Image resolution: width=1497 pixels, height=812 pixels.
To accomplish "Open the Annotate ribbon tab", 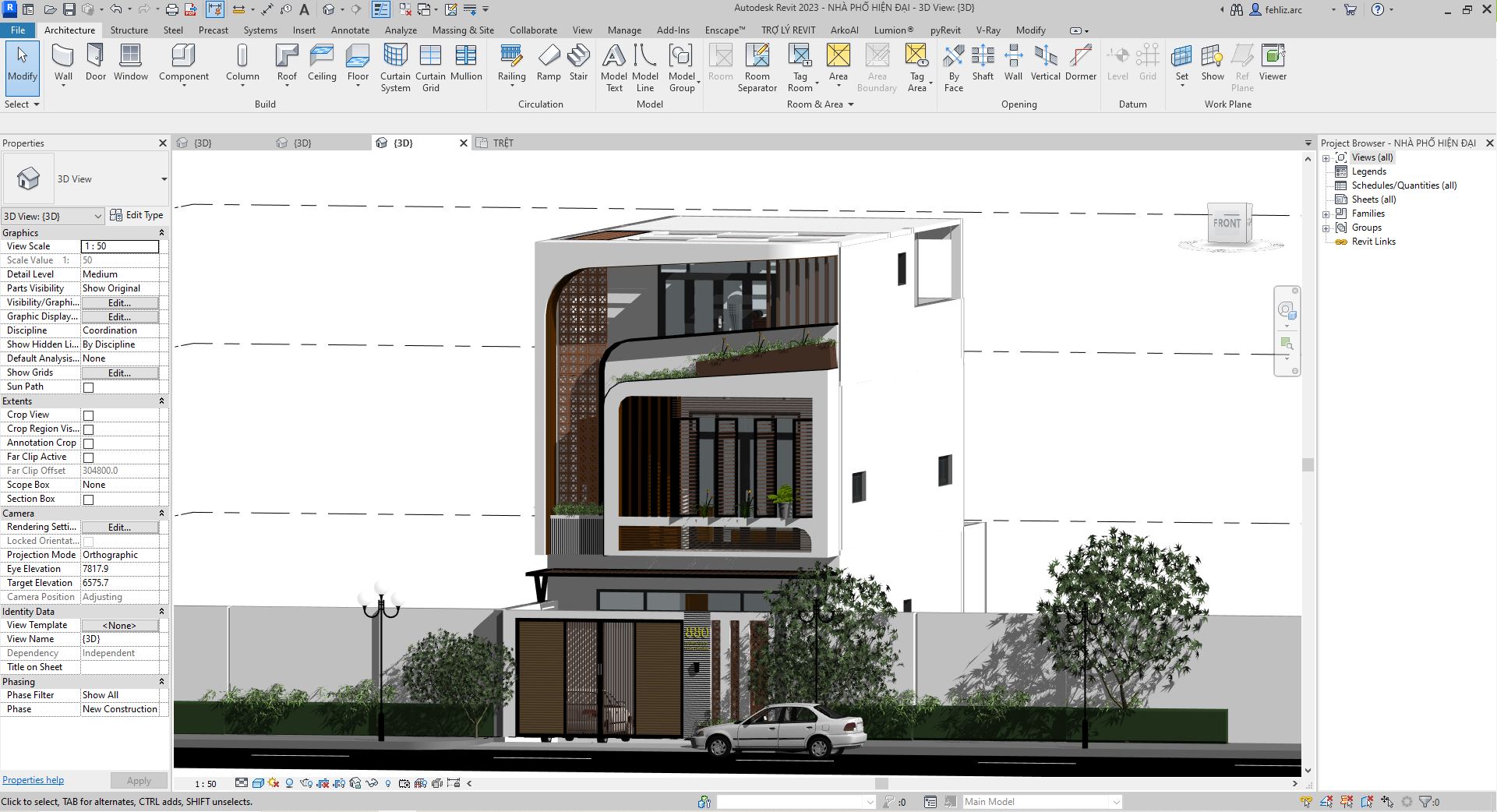I will (350, 30).
